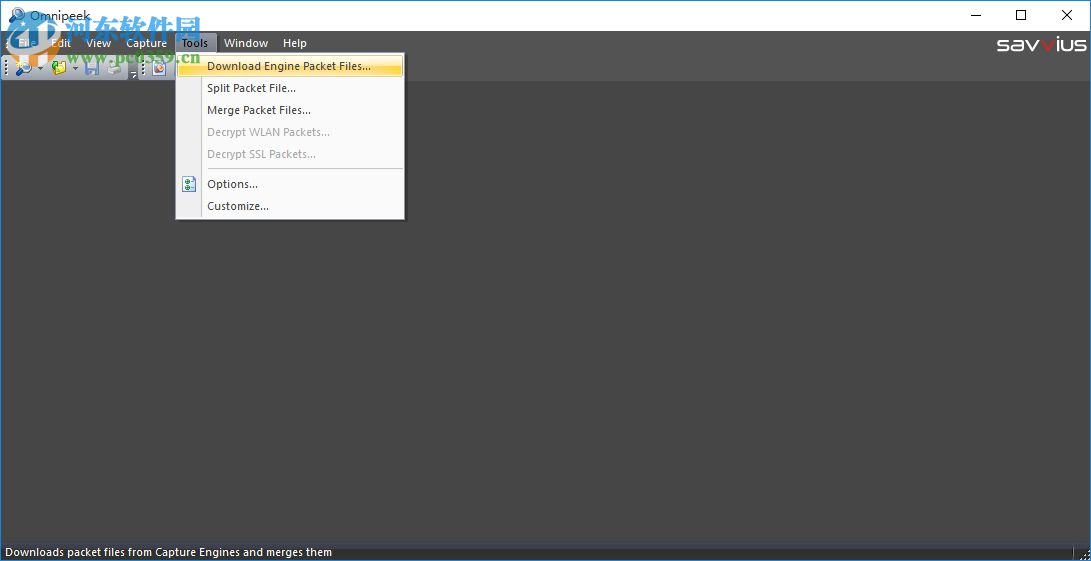The width and height of the screenshot is (1091, 561).
Task: Close the Omnipeek window
Action: pos(1067,15)
